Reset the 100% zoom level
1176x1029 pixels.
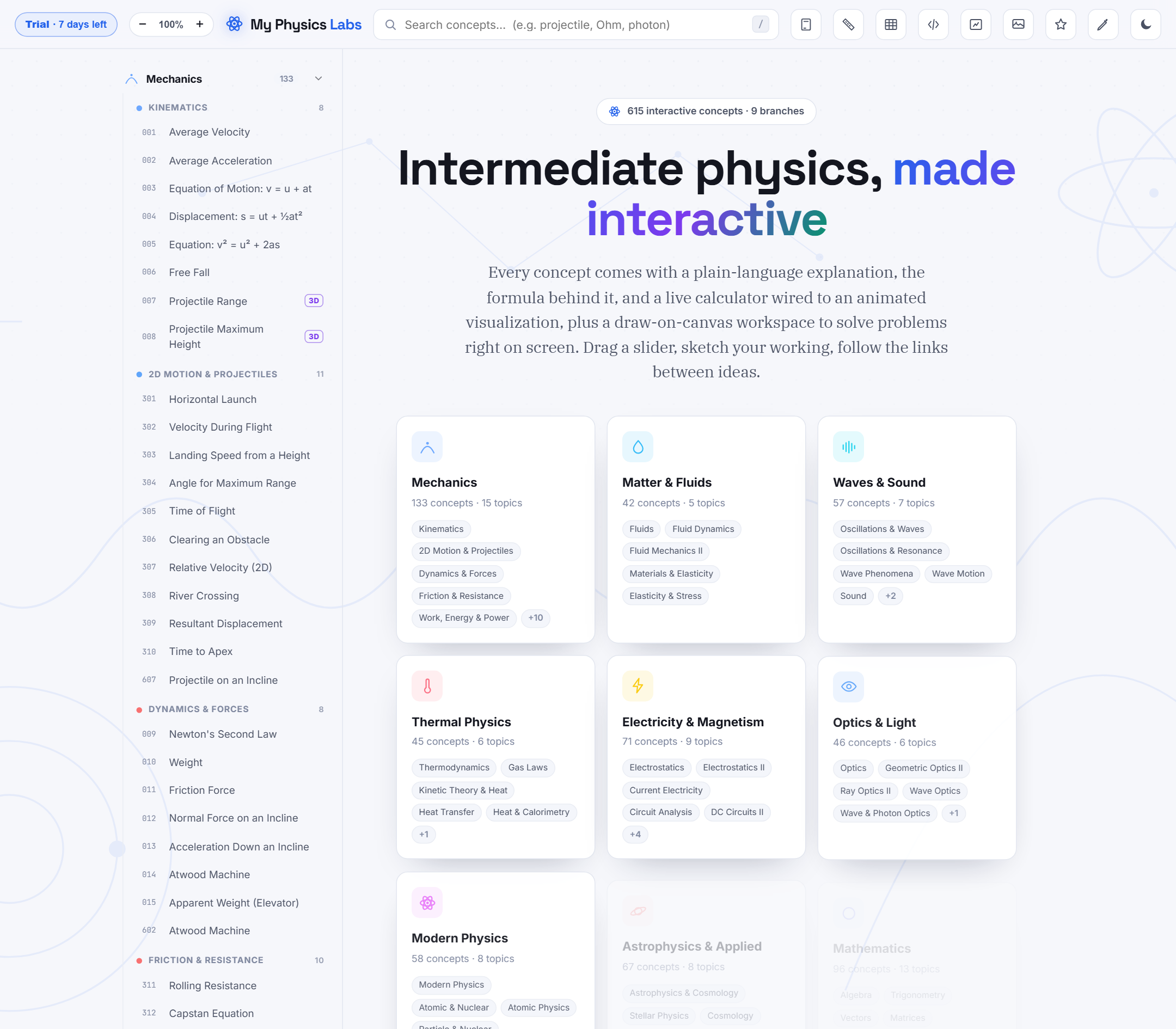171,24
